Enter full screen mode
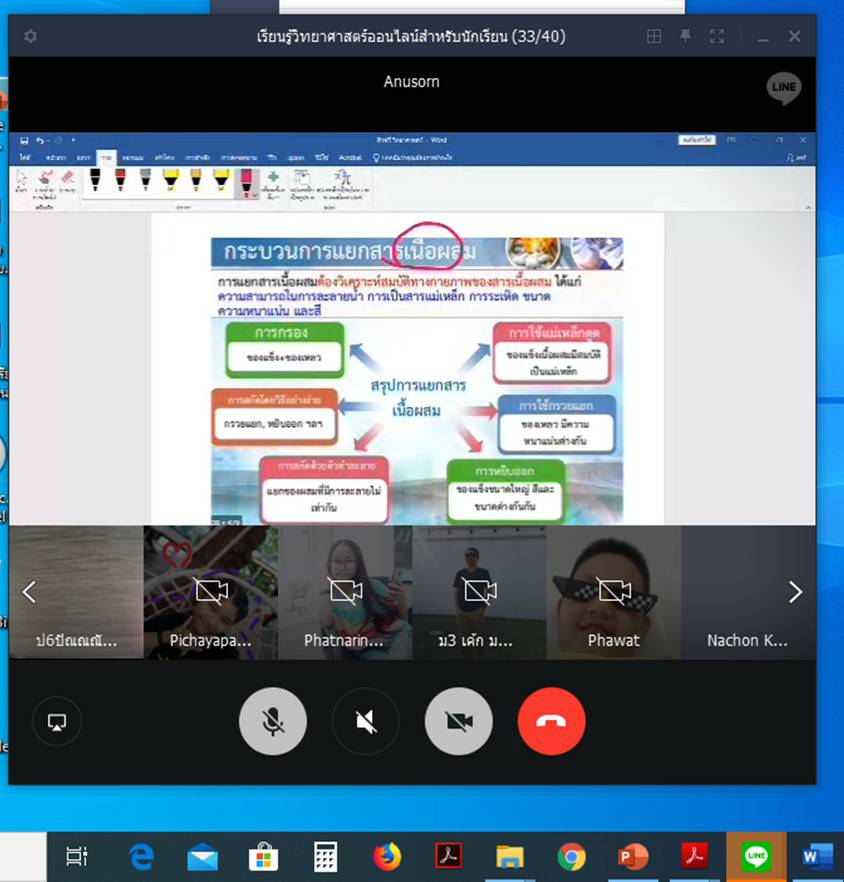 [717, 37]
